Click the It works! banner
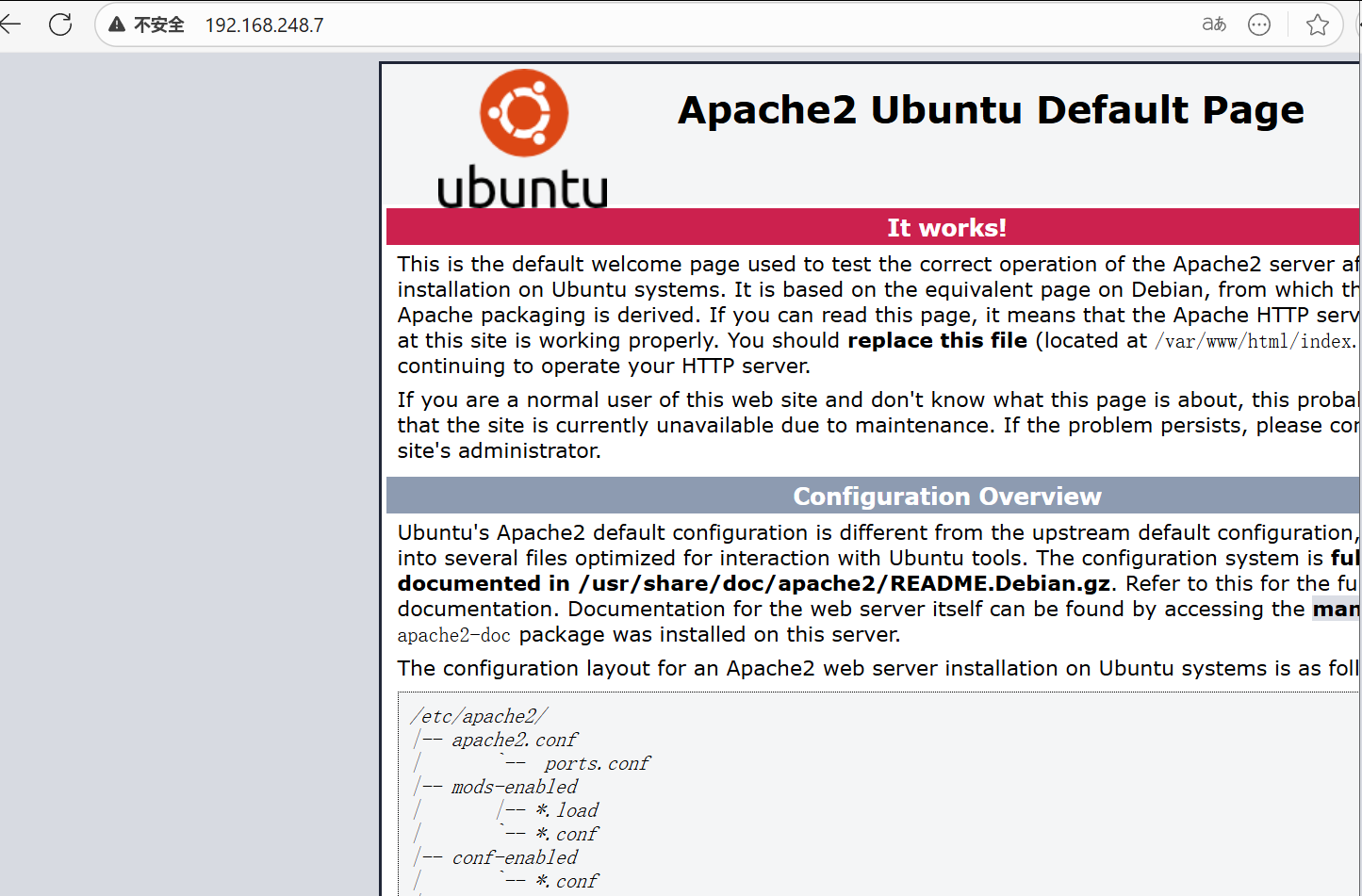 click(873, 227)
